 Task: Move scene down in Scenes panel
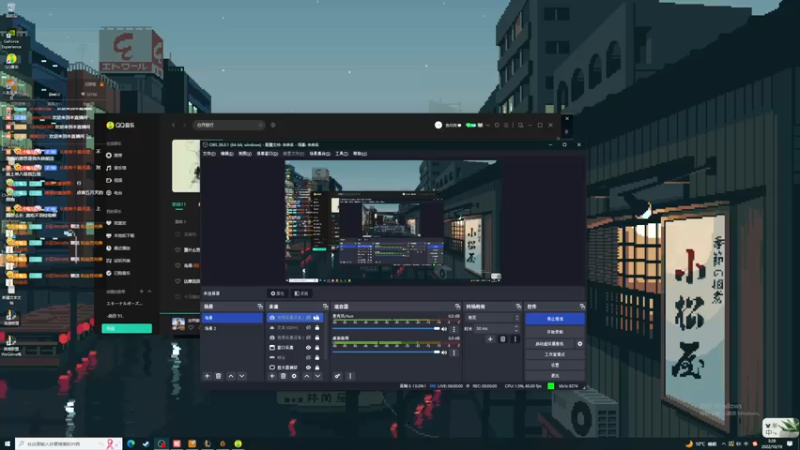pos(242,376)
